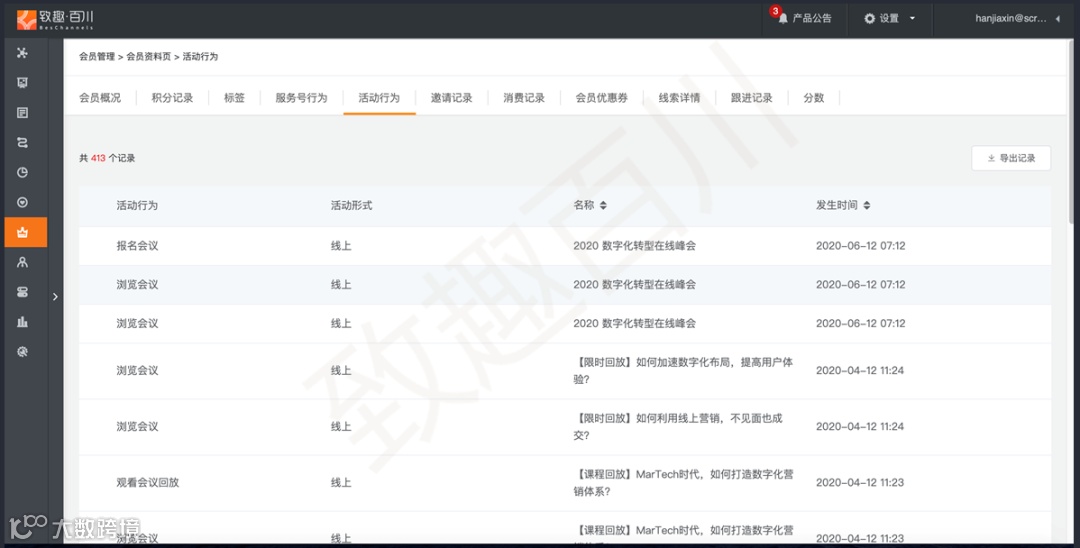Go to 会员管理 breadcrumb

[96, 56]
